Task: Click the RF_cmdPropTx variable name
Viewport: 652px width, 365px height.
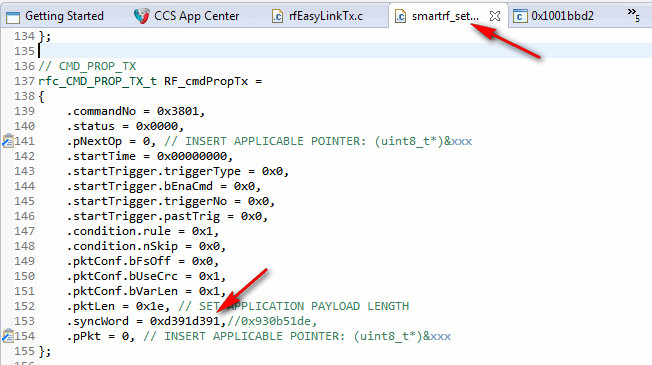Action: (x=206, y=81)
